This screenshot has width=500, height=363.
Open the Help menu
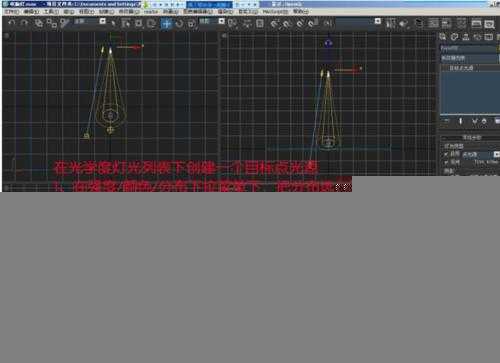(x=301, y=12)
